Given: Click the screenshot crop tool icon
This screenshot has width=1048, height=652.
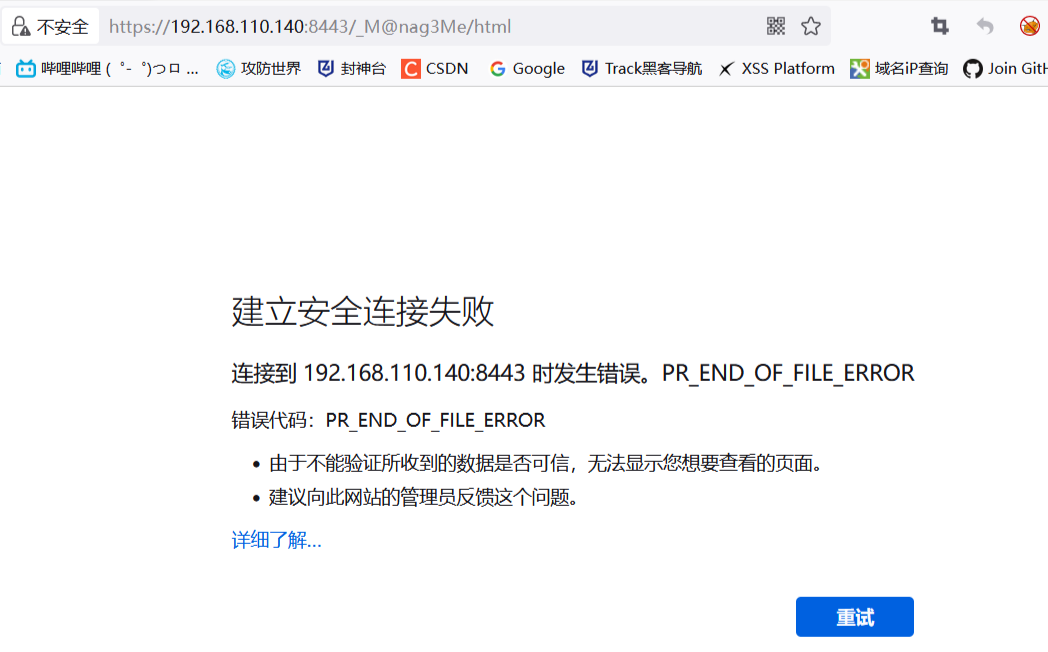Looking at the screenshot, I should (940, 26).
